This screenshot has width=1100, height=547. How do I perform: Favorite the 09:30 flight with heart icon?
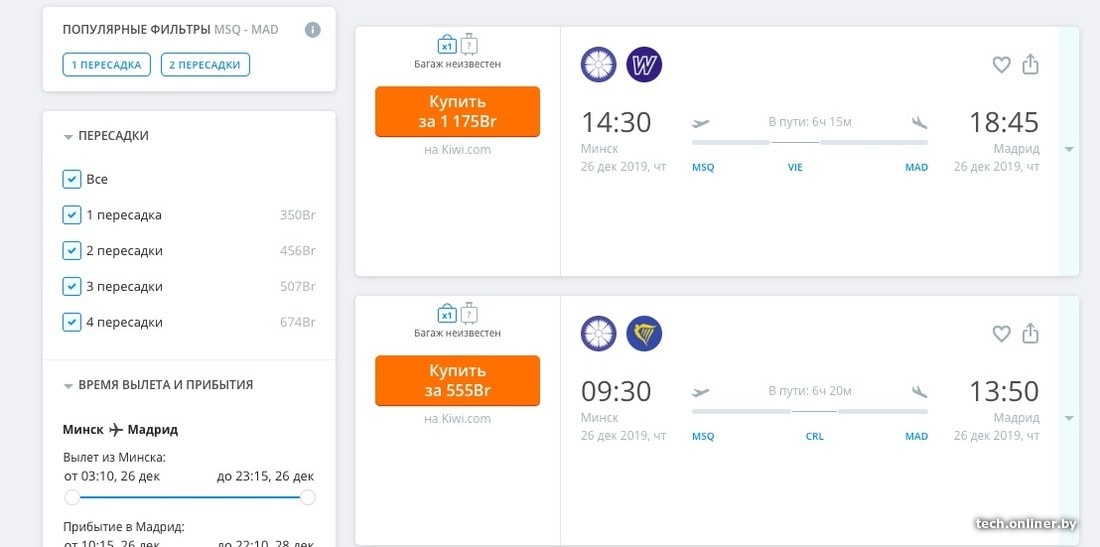tap(1001, 334)
